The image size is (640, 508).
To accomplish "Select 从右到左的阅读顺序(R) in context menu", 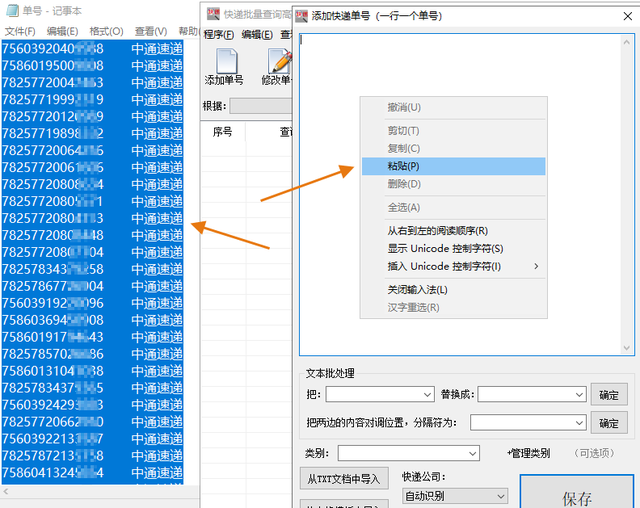I will [x=453, y=231].
